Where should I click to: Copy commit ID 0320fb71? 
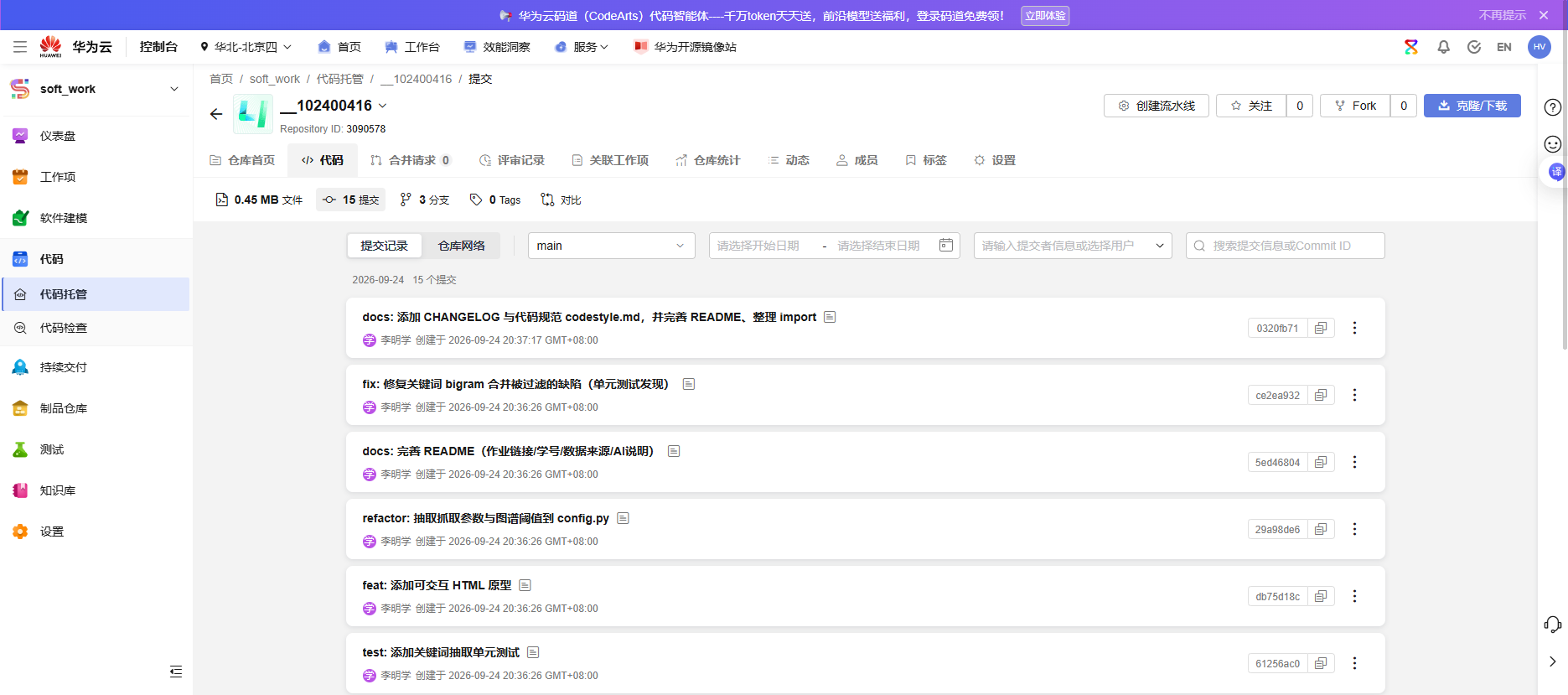point(1321,328)
